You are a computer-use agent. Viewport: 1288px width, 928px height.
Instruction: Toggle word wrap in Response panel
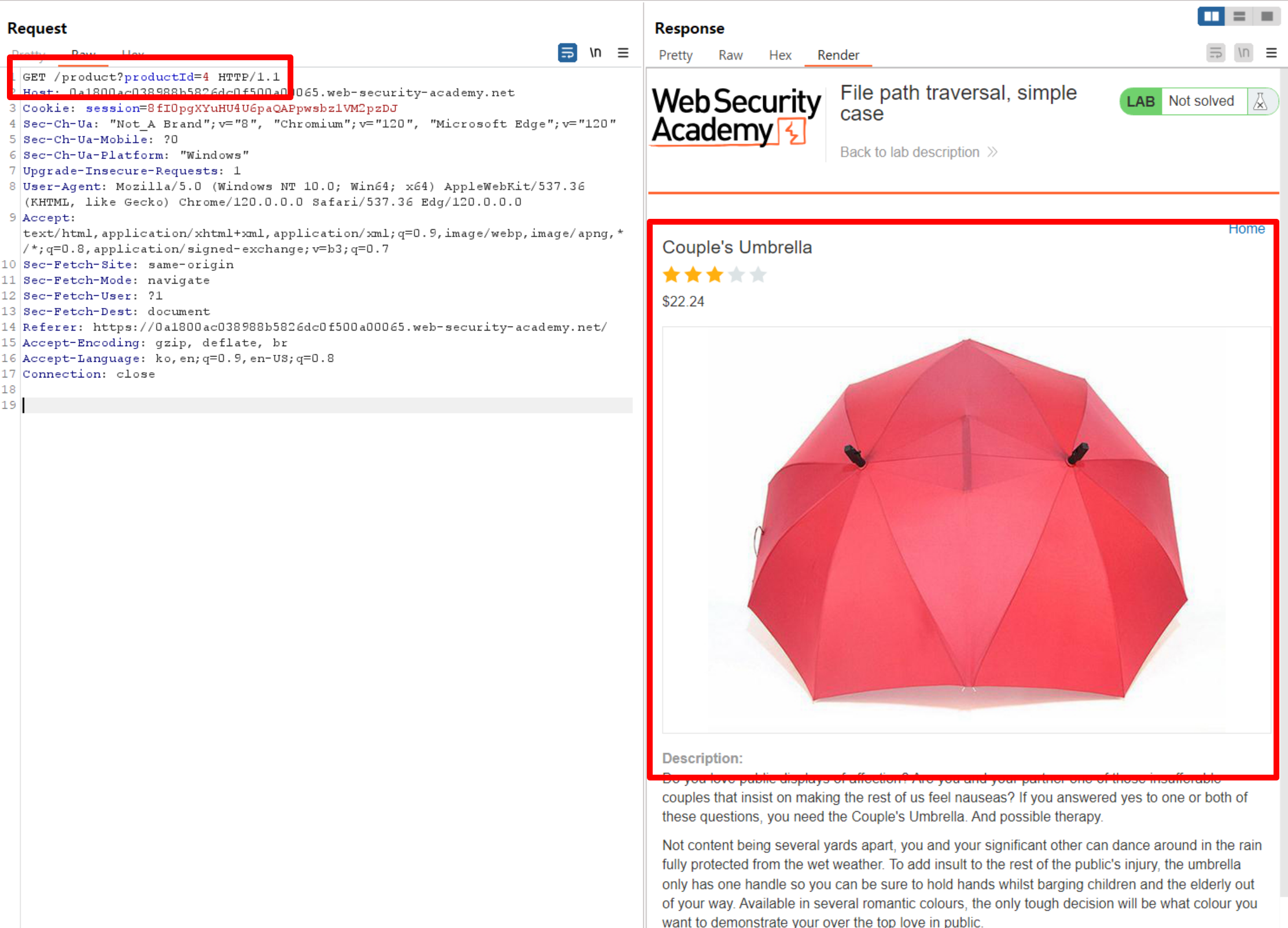(x=1216, y=53)
